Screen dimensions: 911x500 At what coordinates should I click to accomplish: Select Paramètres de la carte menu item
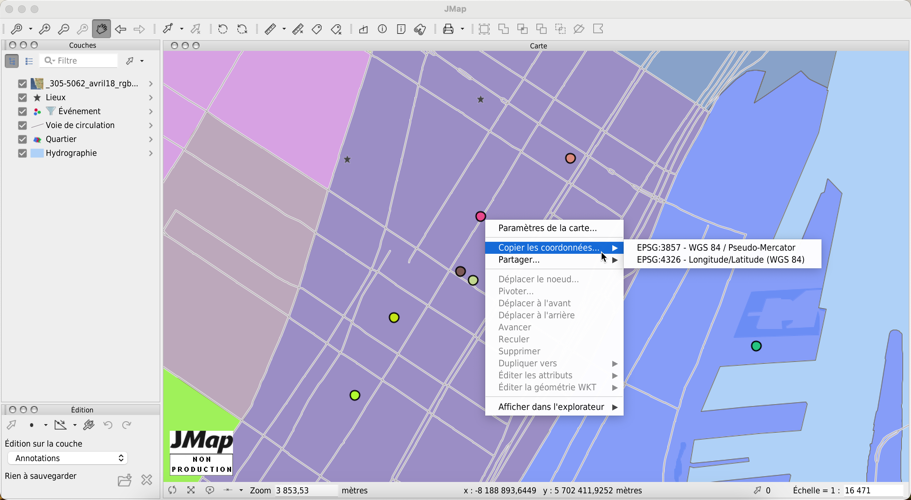click(x=547, y=228)
